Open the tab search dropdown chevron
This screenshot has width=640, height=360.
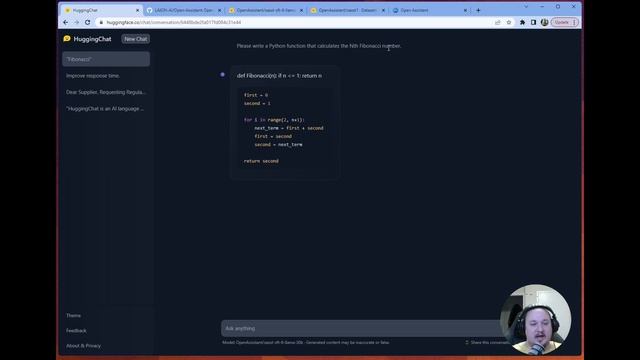(x=526, y=7)
